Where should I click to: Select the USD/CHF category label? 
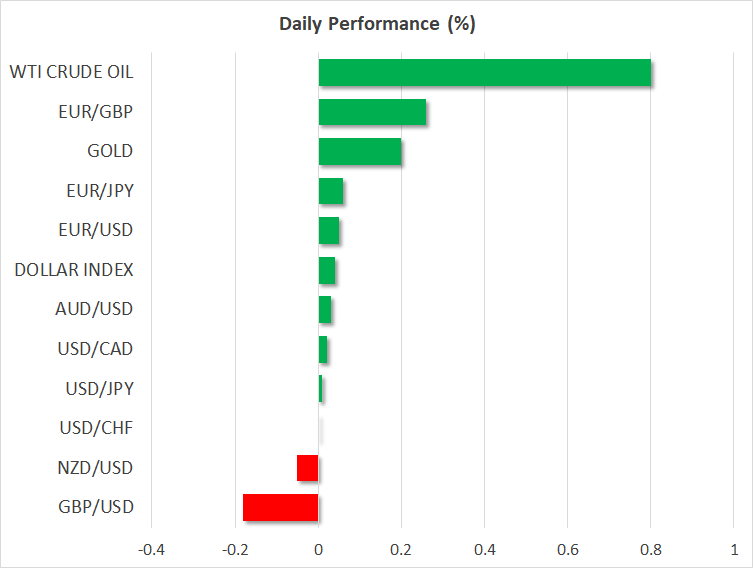(96, 429)
